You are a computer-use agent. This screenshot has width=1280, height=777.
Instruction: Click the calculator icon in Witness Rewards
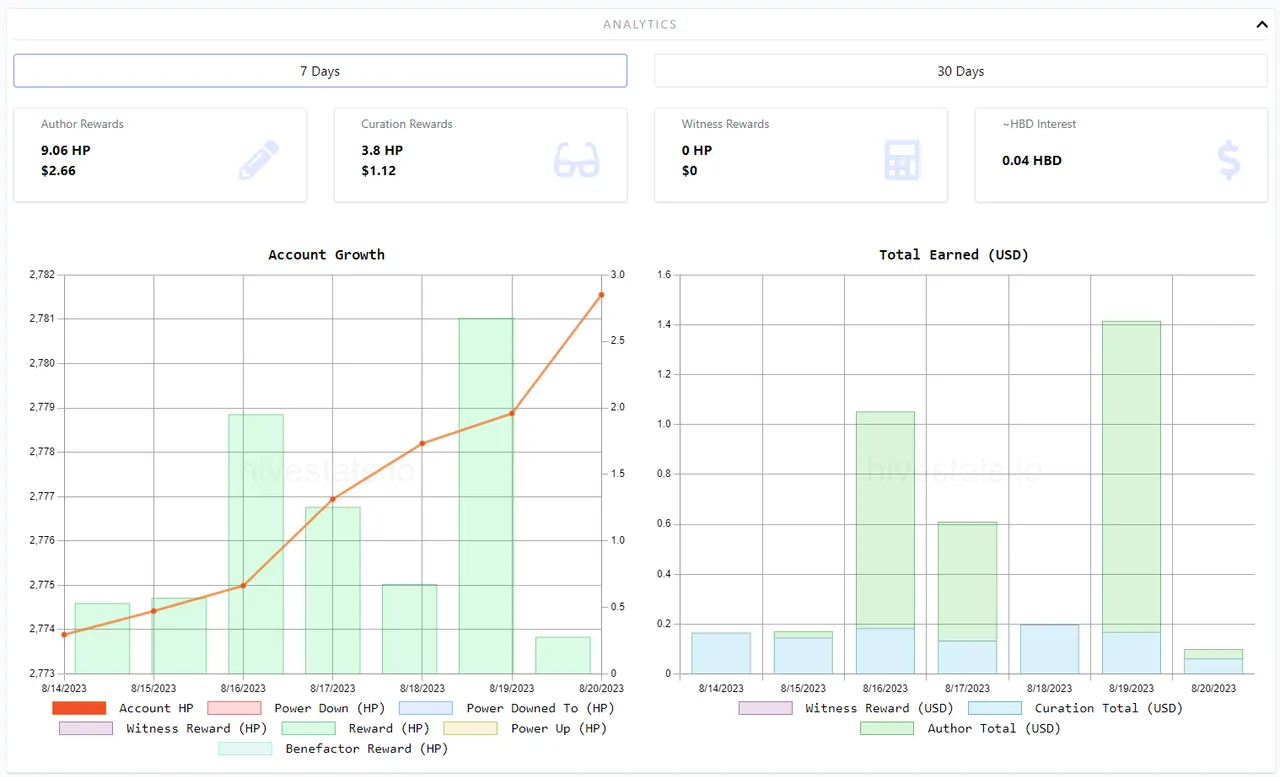[901, 160]
